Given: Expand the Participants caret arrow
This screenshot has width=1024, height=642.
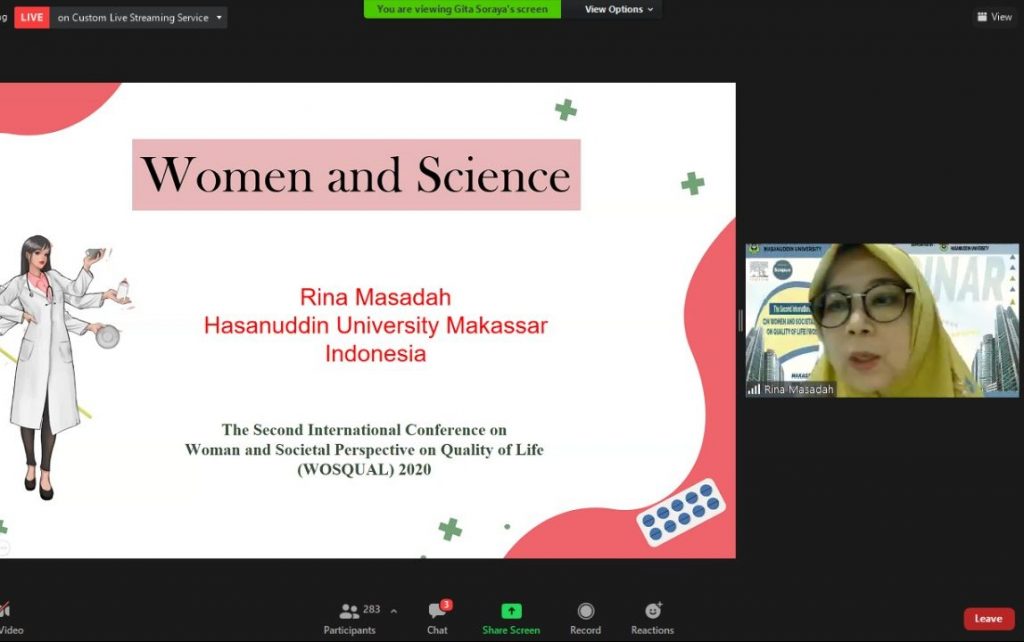Looking at the screenshot, I should [394, 611].
